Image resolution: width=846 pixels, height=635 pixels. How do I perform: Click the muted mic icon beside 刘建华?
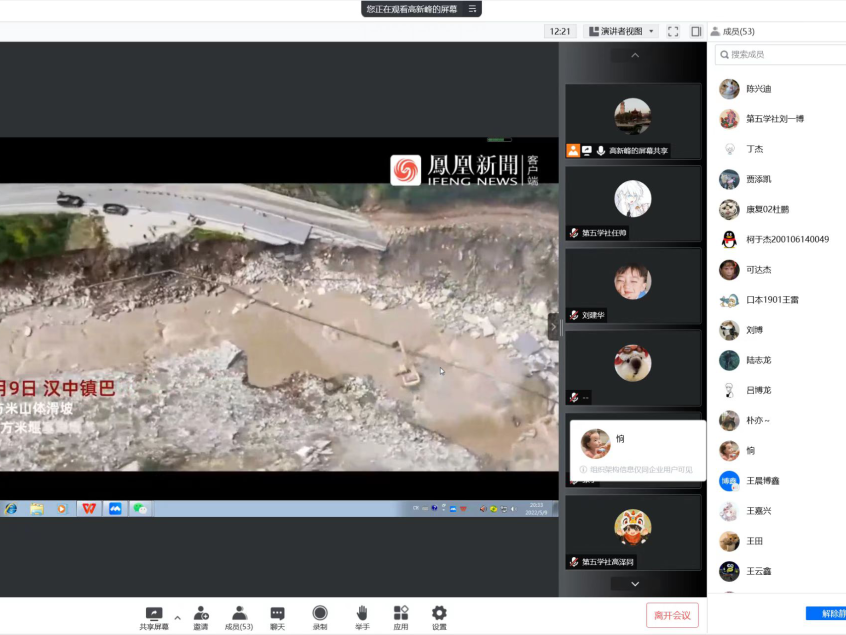pyautogui.click(x=574, y=315)
